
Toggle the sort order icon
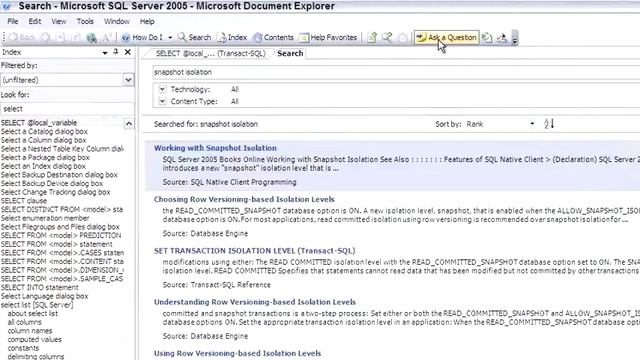pyautogui.click(x=549, y=123)
